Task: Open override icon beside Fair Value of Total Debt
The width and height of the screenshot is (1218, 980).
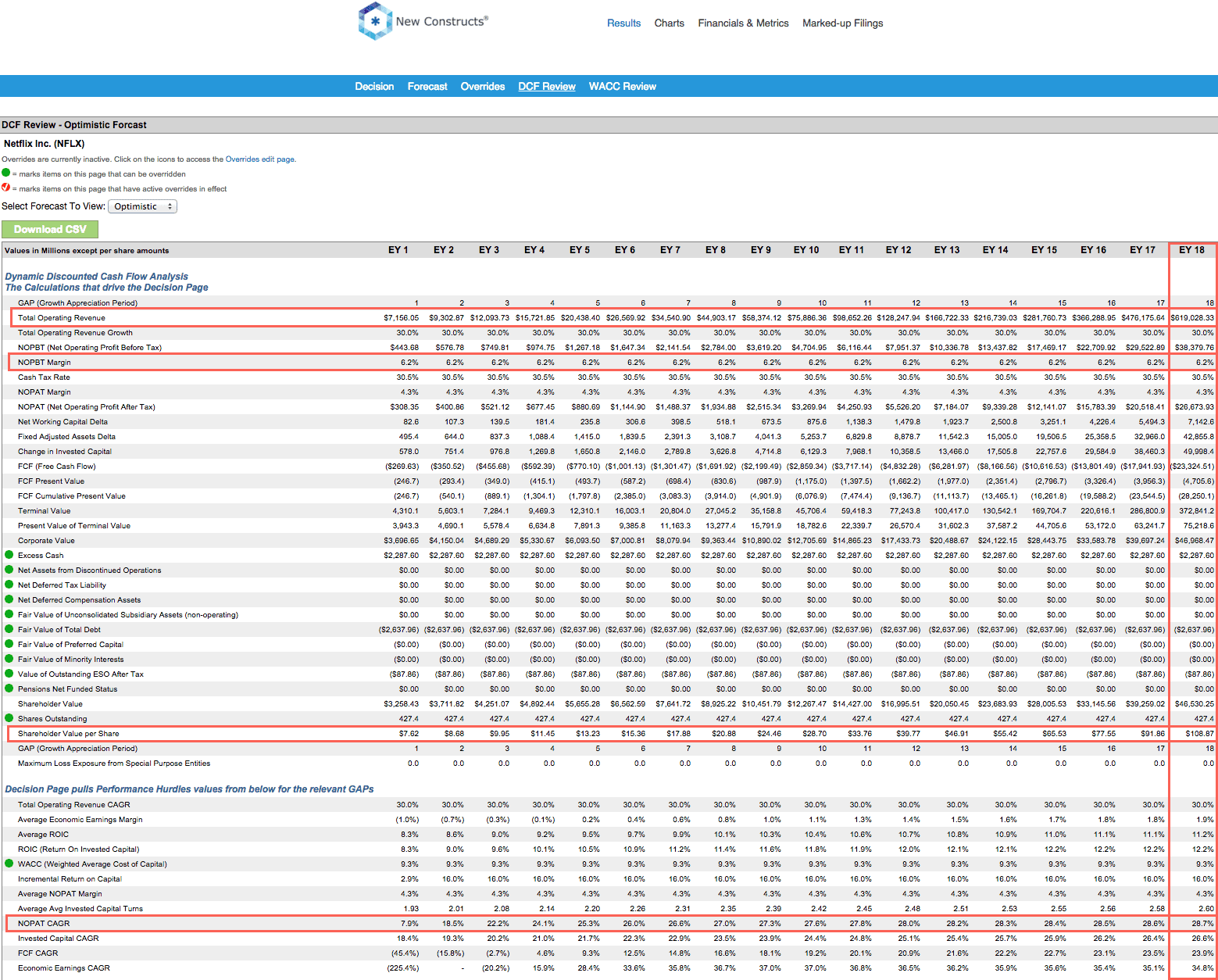Action: click(9, 629)
